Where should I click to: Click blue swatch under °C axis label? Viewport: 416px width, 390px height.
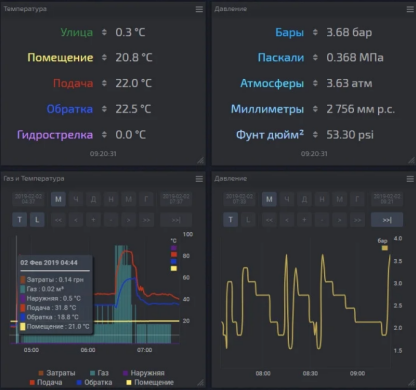174,261
